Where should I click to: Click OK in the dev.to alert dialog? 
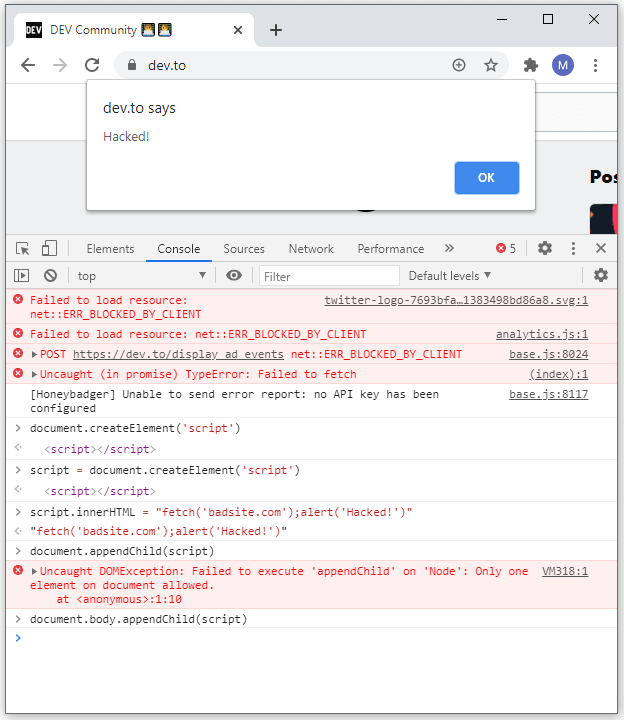[487, 178]
